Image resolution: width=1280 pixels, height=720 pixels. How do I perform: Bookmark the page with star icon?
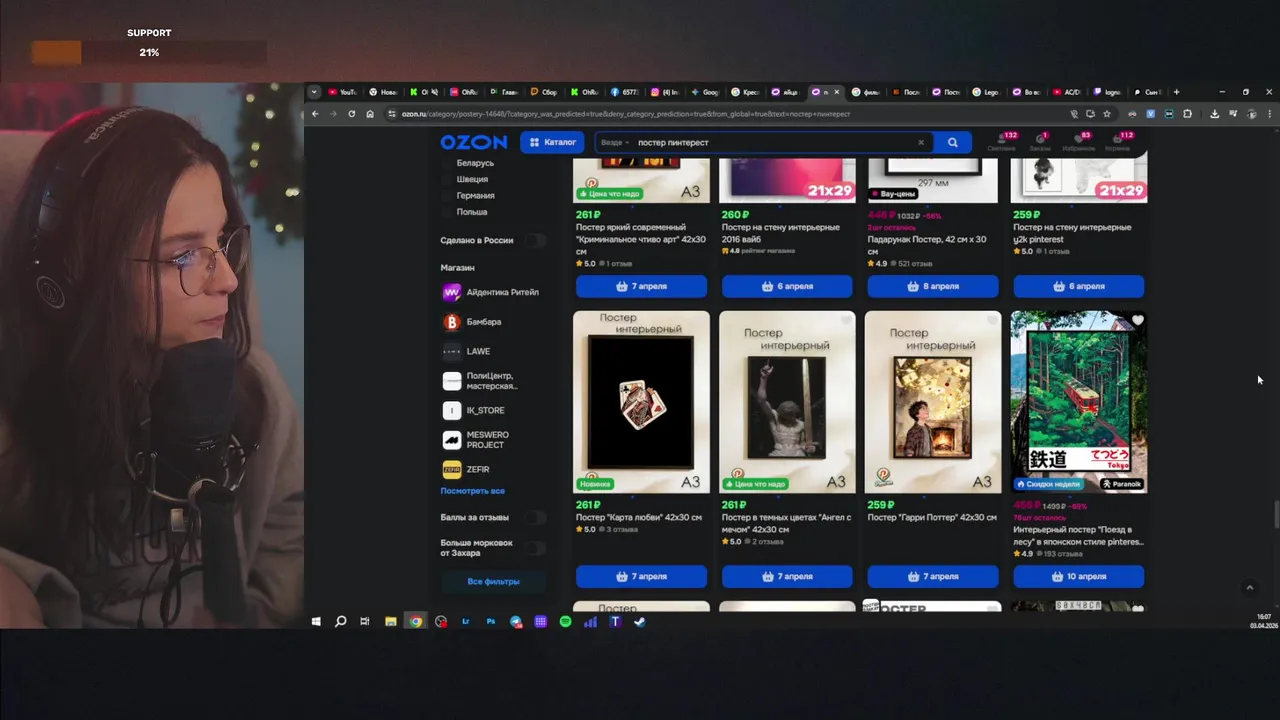[x=1107, y=114]
